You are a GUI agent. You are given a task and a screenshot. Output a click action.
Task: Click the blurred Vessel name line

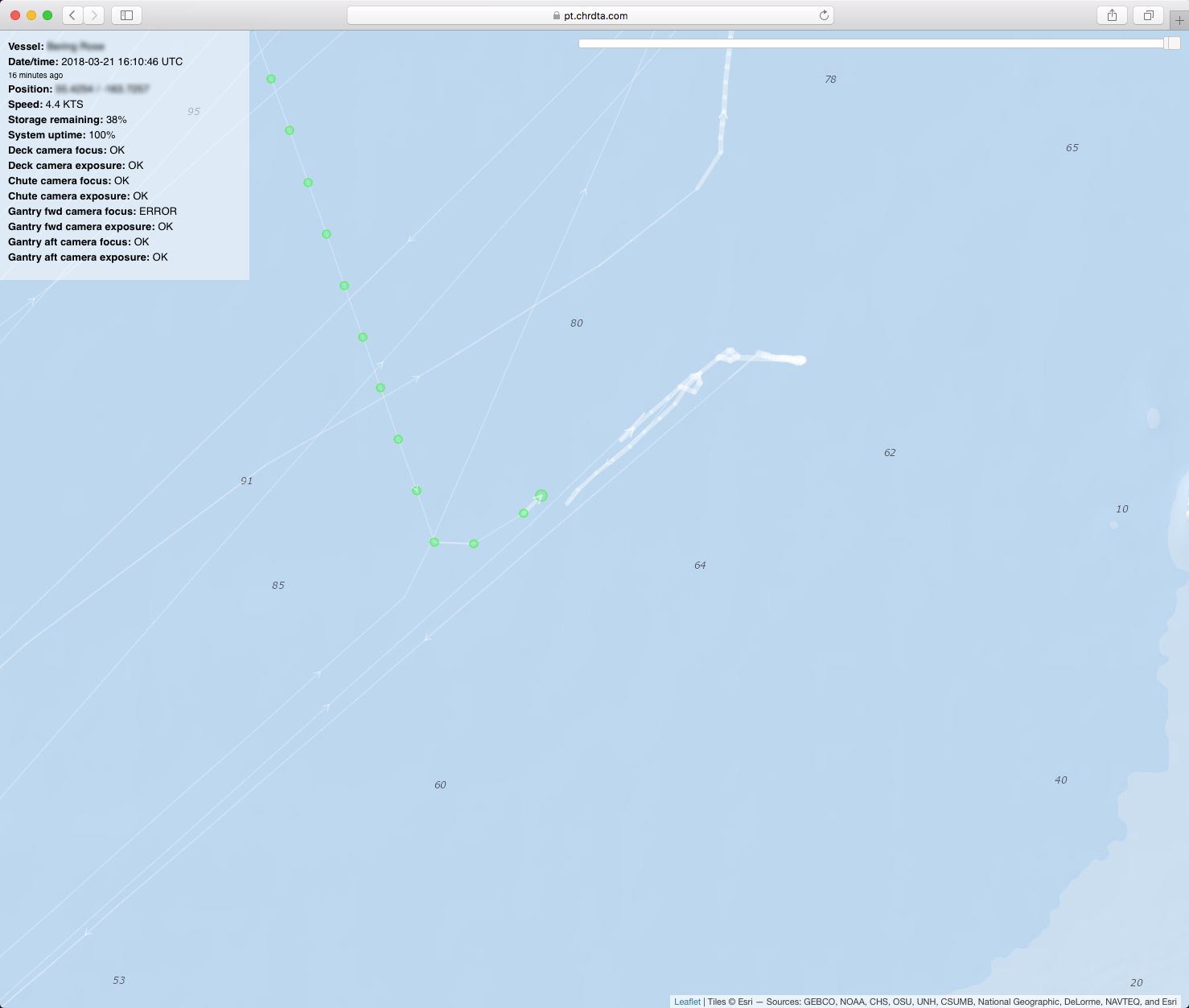56,47
